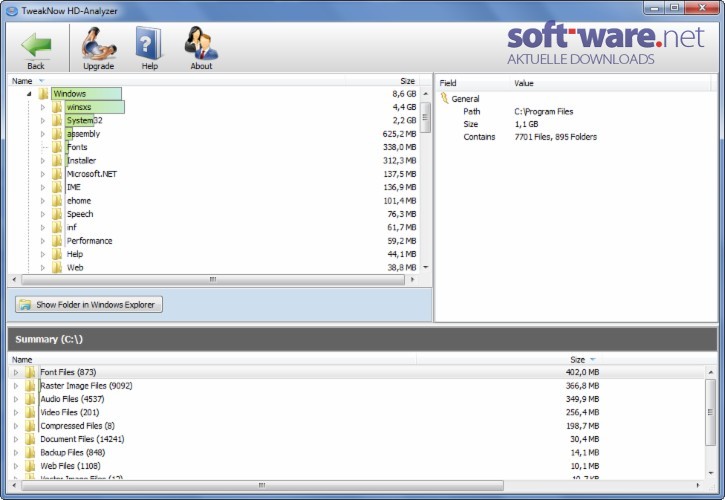The image size is (725, 500).
Task: Click the Compressed Files category icon
Action: (30, 426)
